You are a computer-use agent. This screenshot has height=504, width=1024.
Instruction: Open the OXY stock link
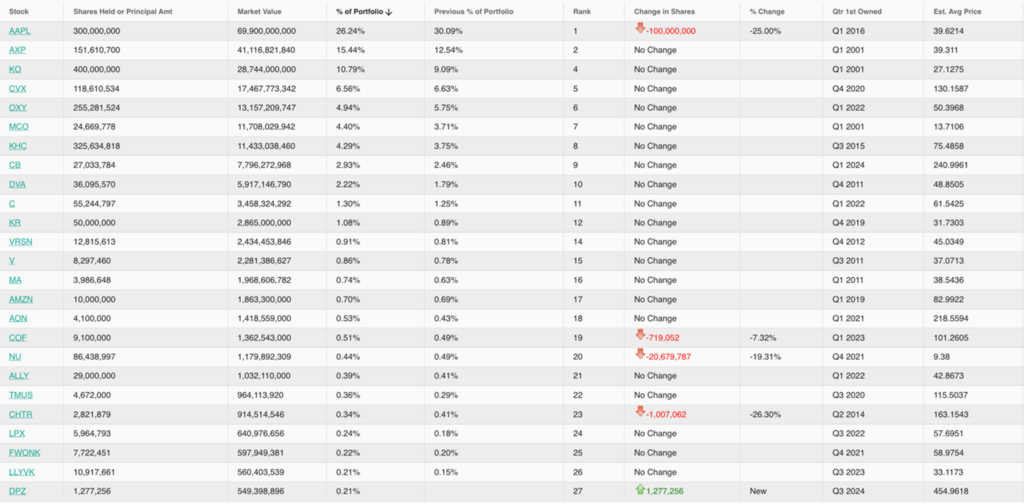coord(17,107)
